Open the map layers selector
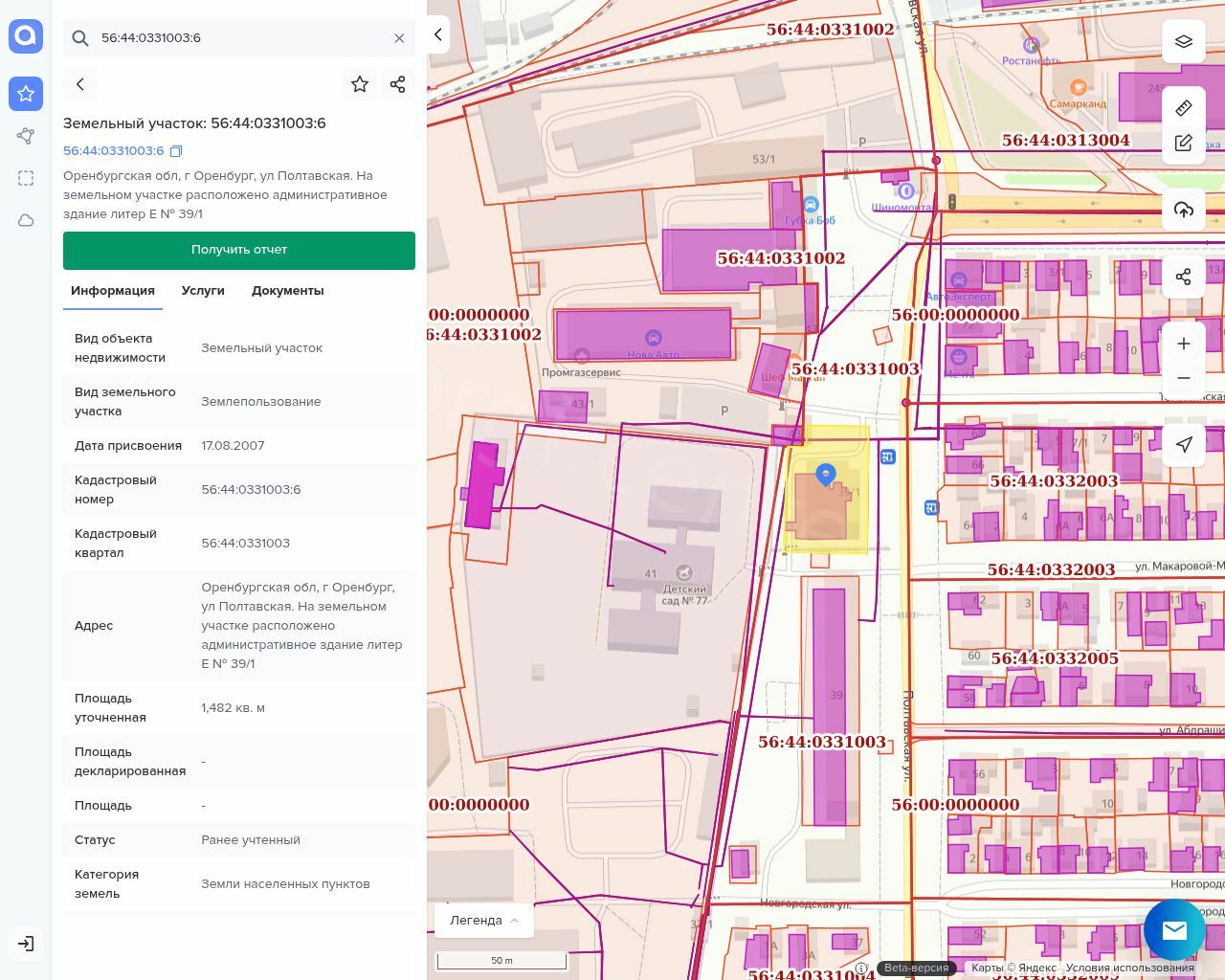1225x980 pixels. (1183, 41)
